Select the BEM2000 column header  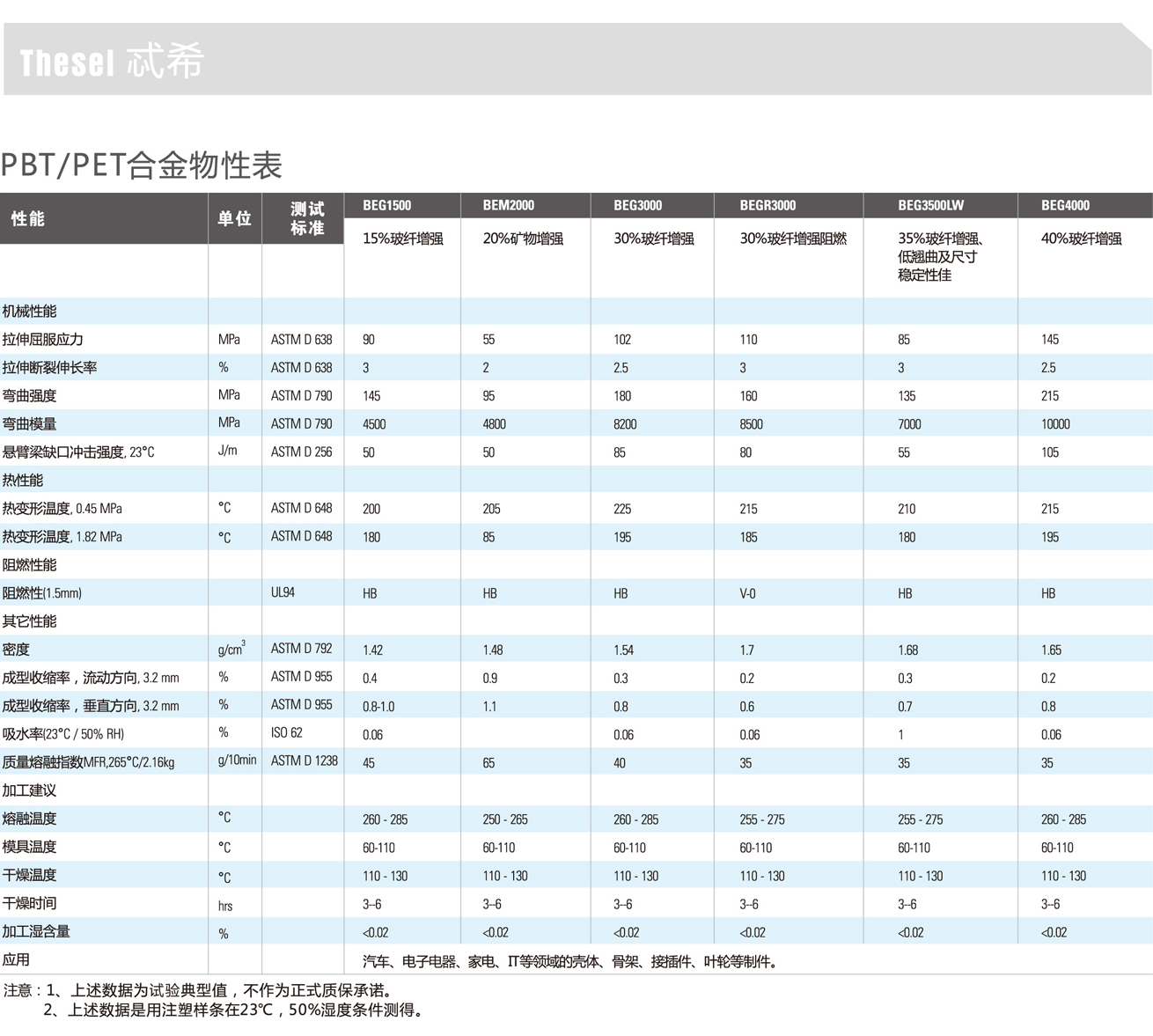click(x=508, y=206)
